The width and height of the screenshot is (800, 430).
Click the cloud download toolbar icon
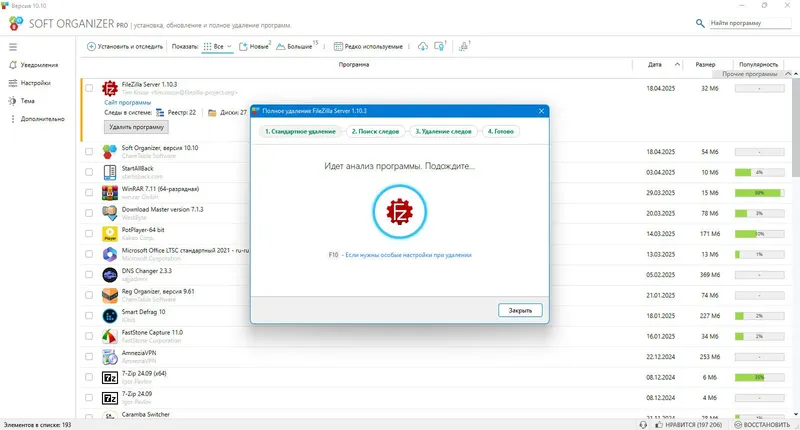pos(422,46)
